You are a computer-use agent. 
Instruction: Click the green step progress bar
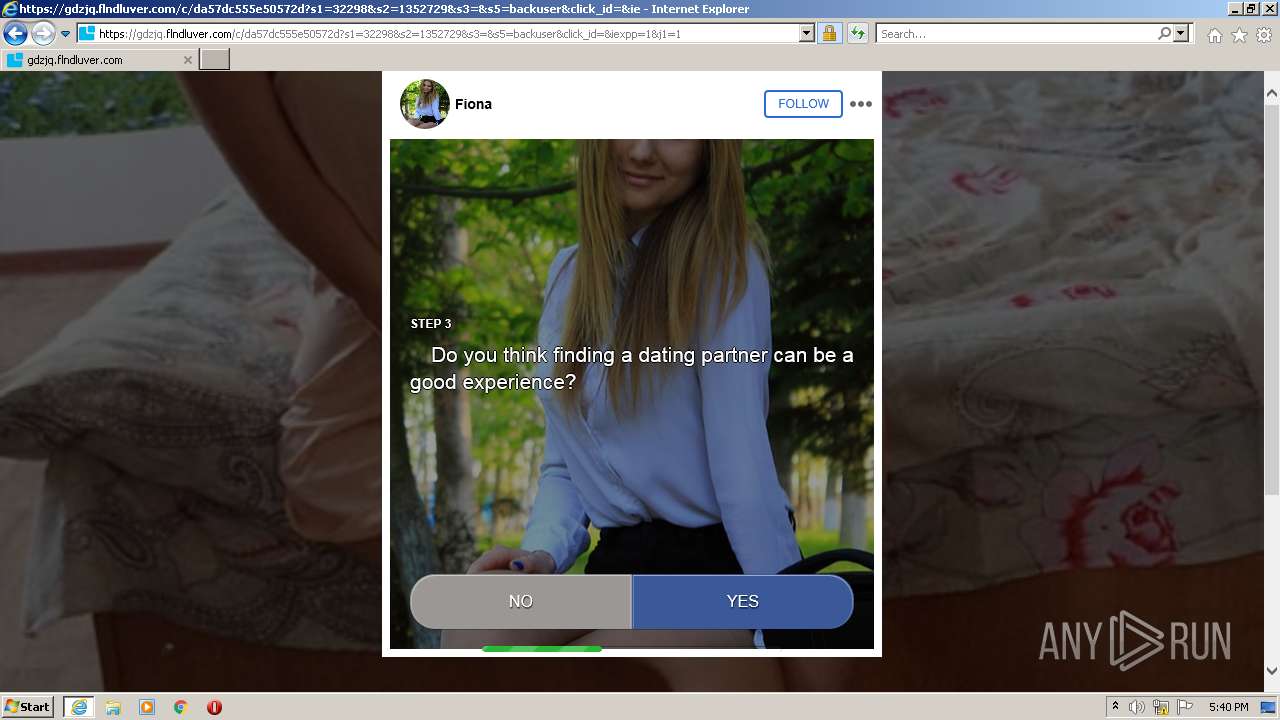pos(542,649)
